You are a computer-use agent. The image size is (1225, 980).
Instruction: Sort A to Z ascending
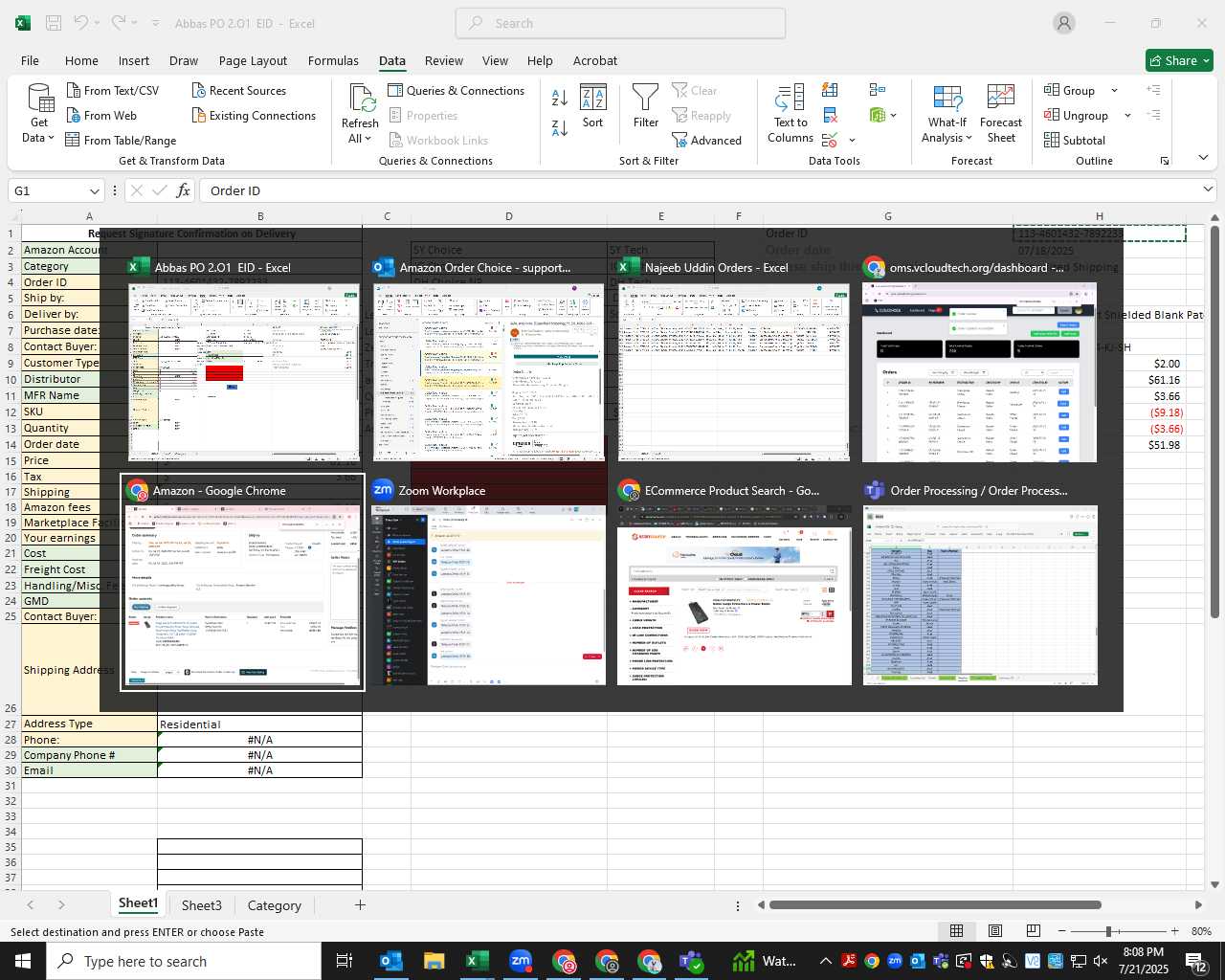[x=560, y=98]
